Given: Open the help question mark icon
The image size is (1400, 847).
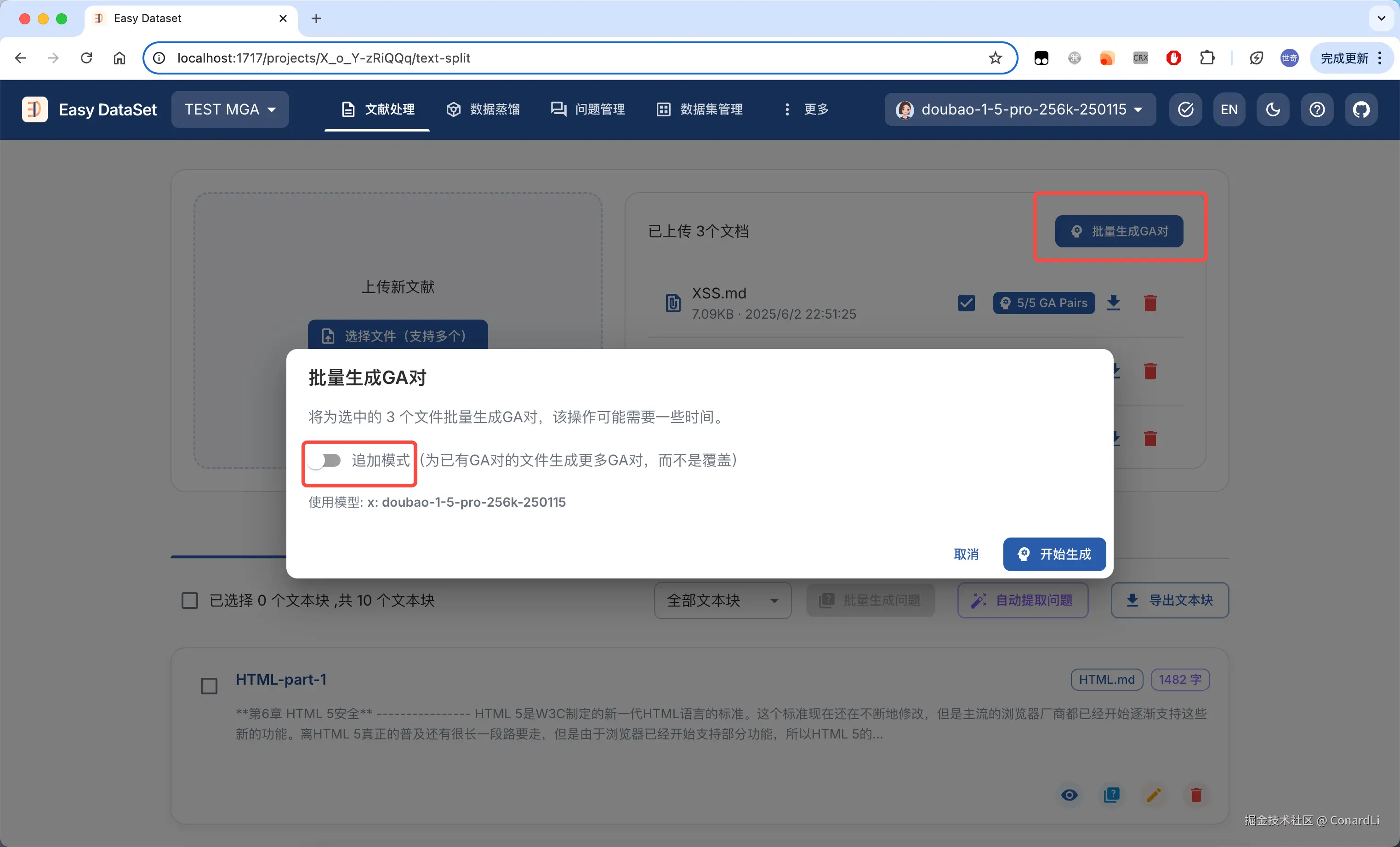Looking at the screenshot, I should coord(1317,109).
